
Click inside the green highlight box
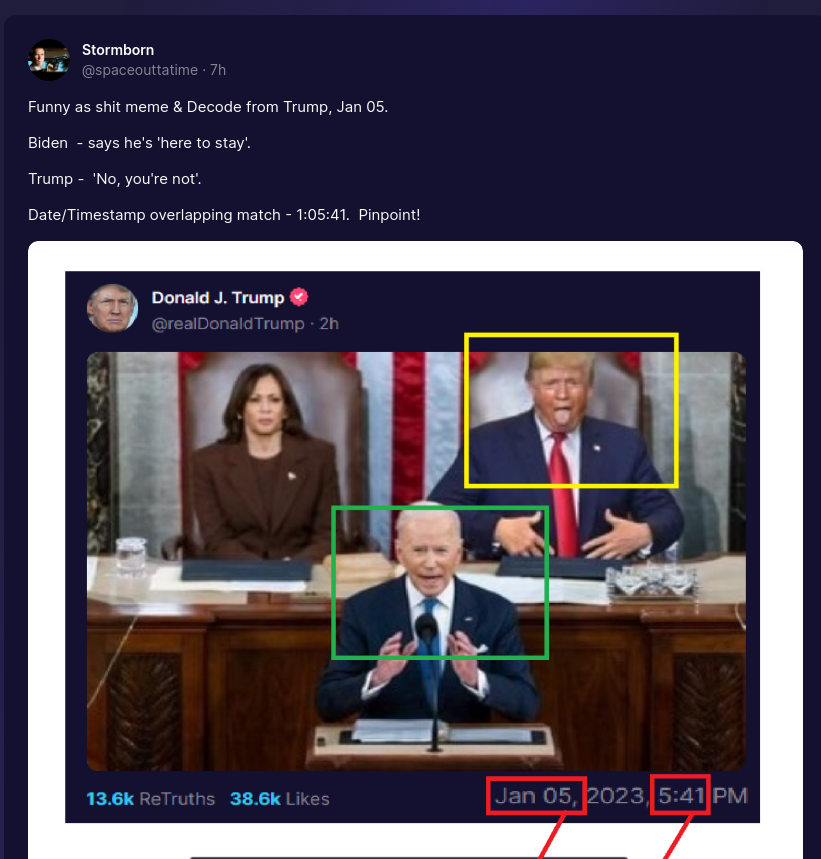440,582
